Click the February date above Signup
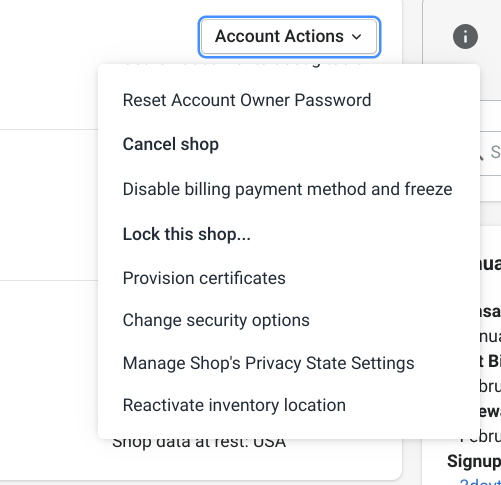501x485 pixels. (x=481, y=437)
